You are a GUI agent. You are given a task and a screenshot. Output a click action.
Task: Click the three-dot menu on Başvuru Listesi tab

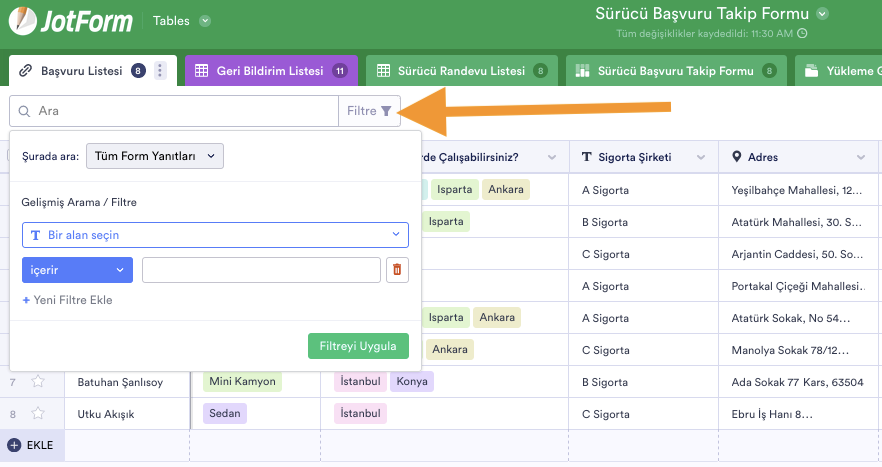[160, 71]
